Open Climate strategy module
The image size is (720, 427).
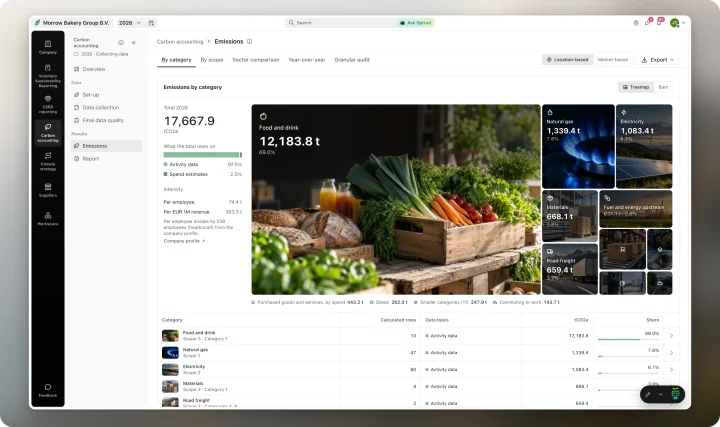point(48,161)
